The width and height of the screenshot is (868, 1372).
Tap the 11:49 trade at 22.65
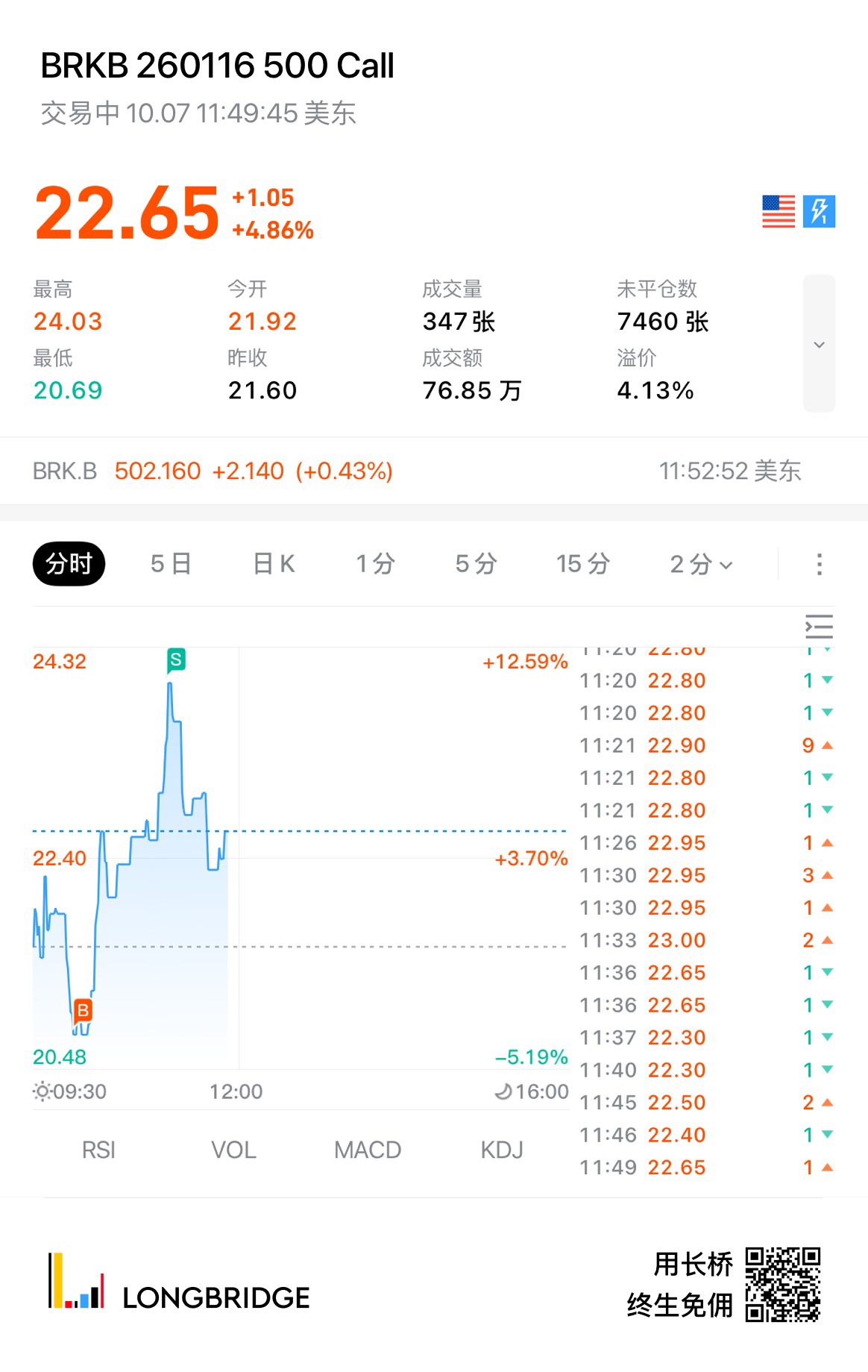705,1168
